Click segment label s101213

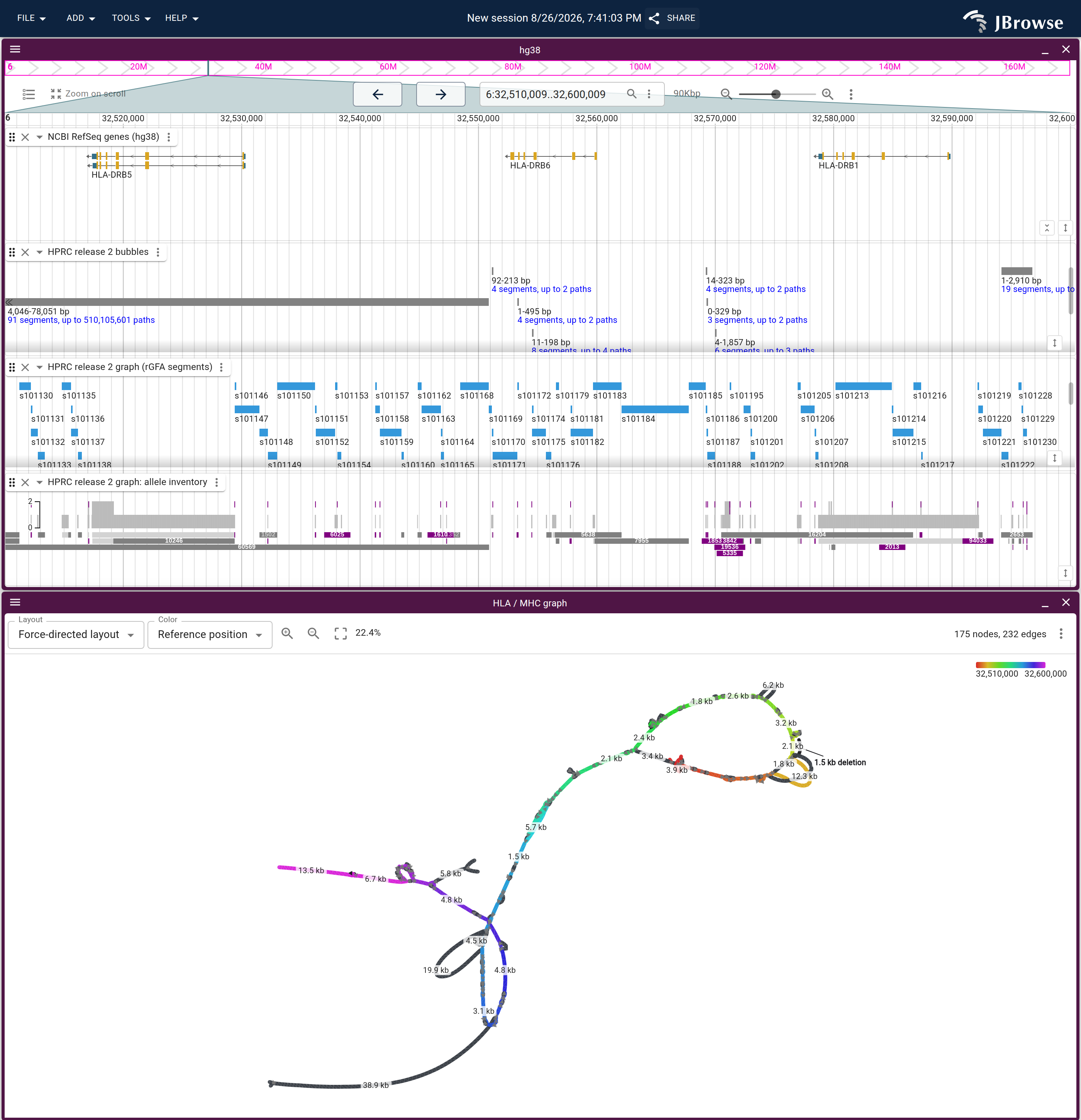click(852, 395)
